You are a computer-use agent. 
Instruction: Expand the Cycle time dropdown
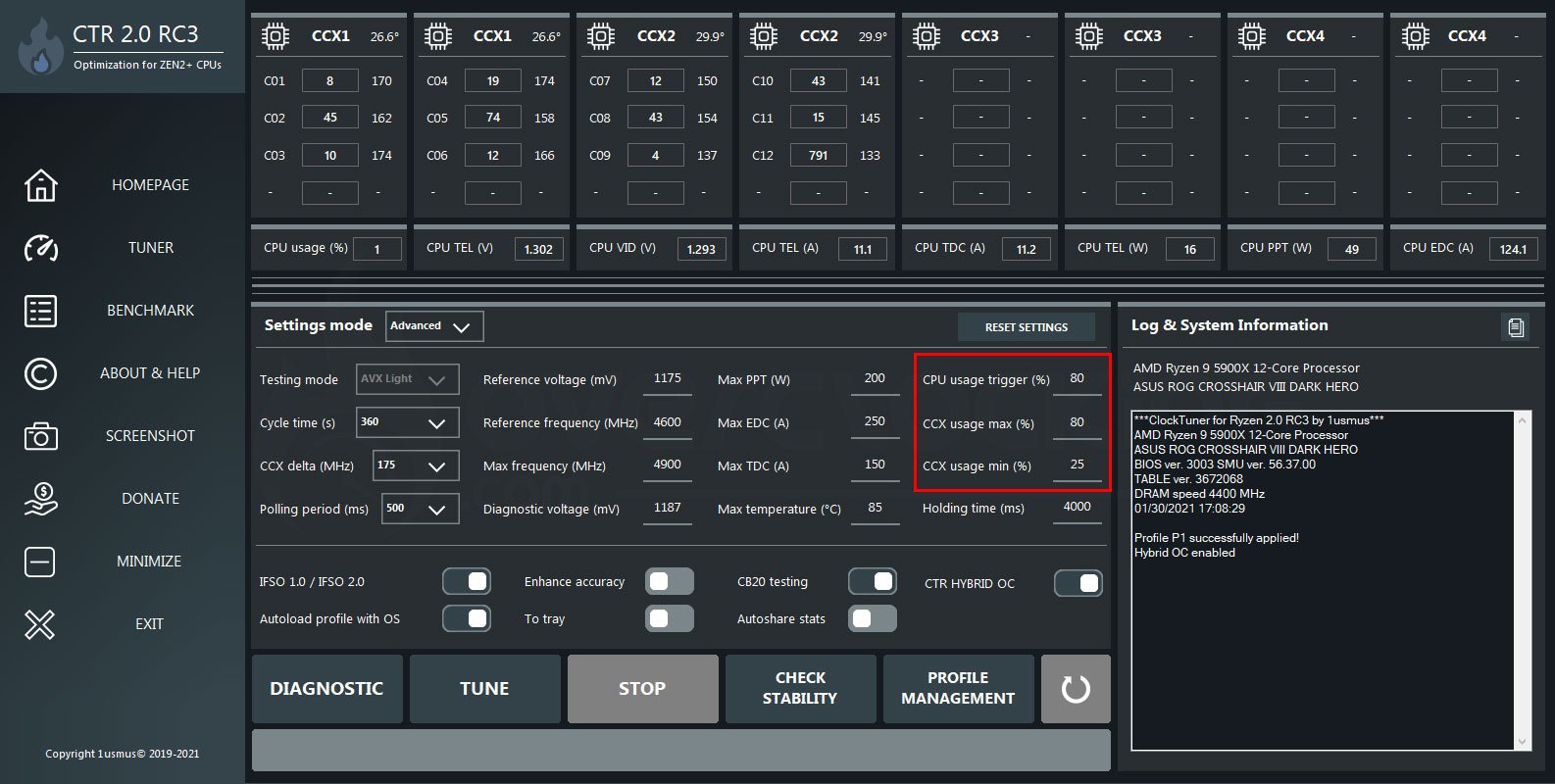408,422
